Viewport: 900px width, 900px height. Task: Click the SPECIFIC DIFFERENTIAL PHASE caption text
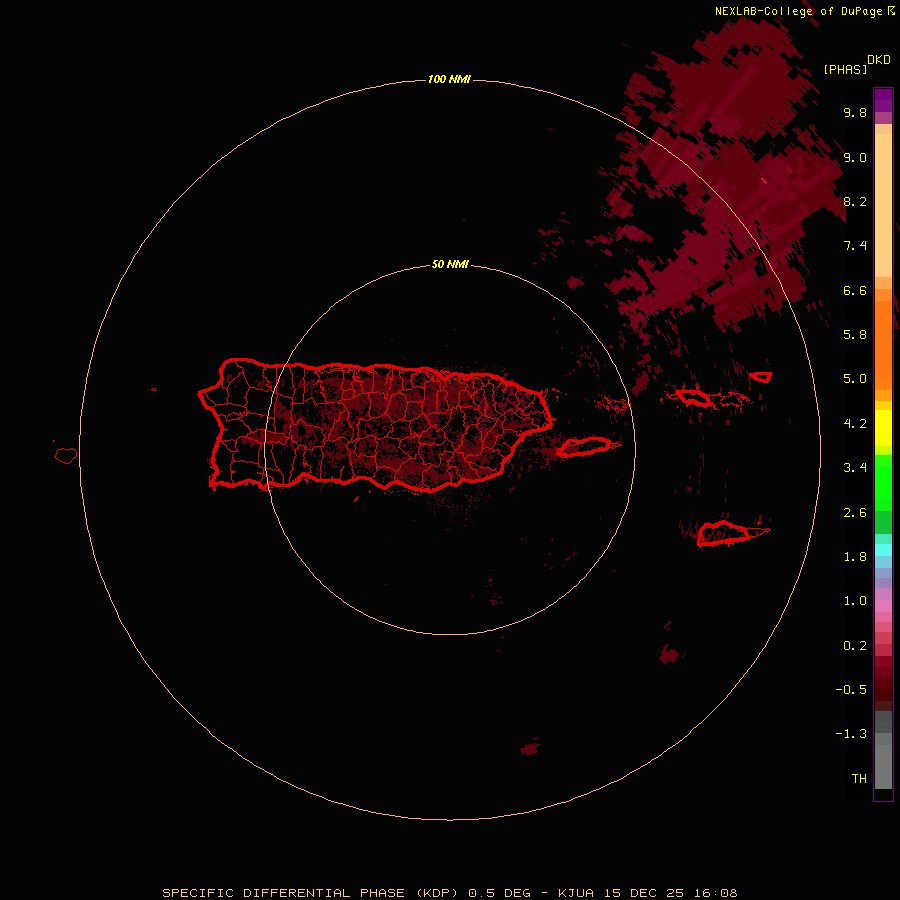point(284,893)
